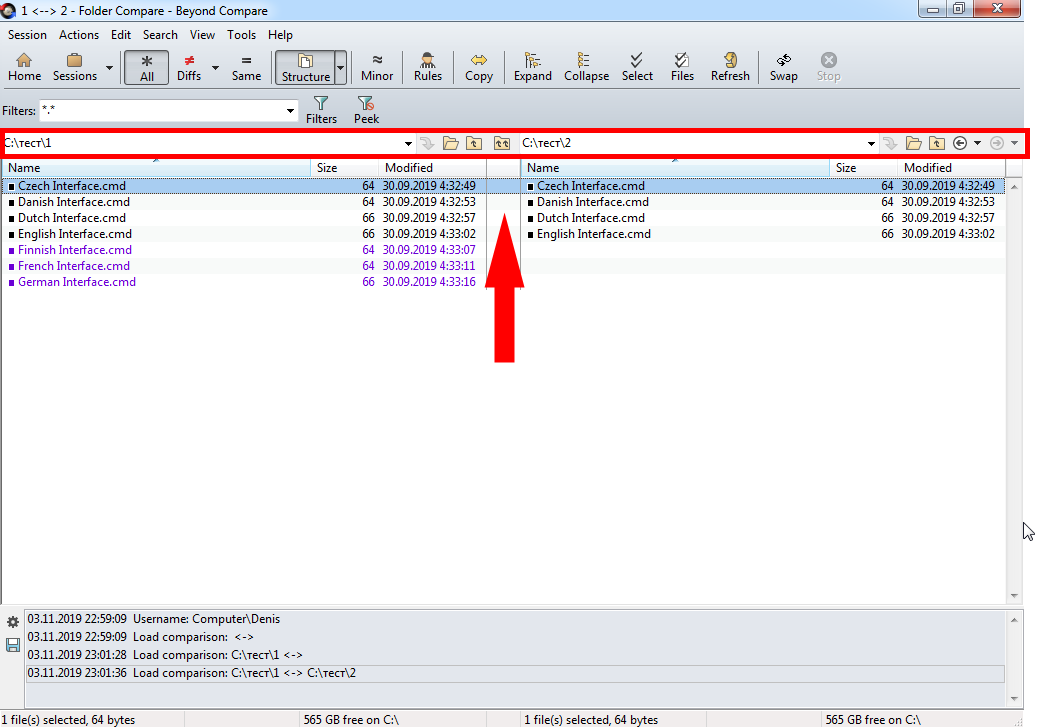Open the Tools menu
The image size is (1055, 728).
click(x=241, y=34)
